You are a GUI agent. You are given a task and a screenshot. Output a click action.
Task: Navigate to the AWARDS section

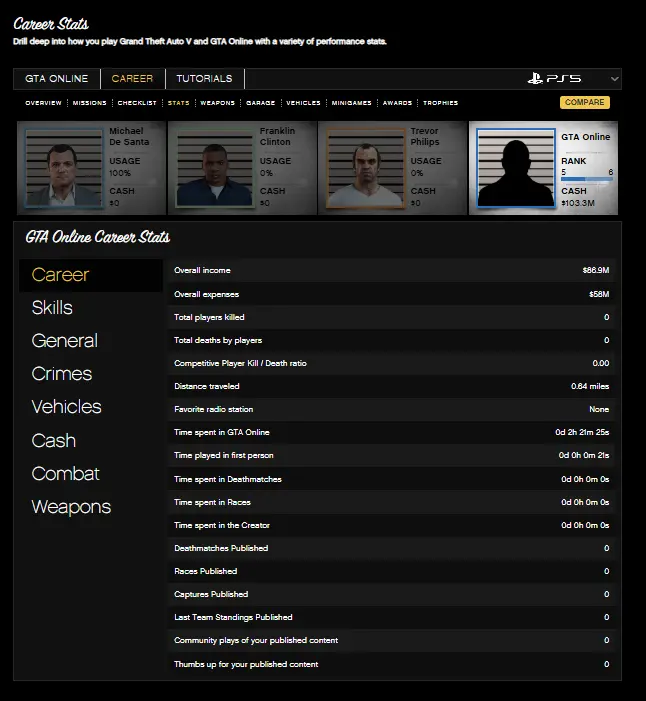click(397, 103)
